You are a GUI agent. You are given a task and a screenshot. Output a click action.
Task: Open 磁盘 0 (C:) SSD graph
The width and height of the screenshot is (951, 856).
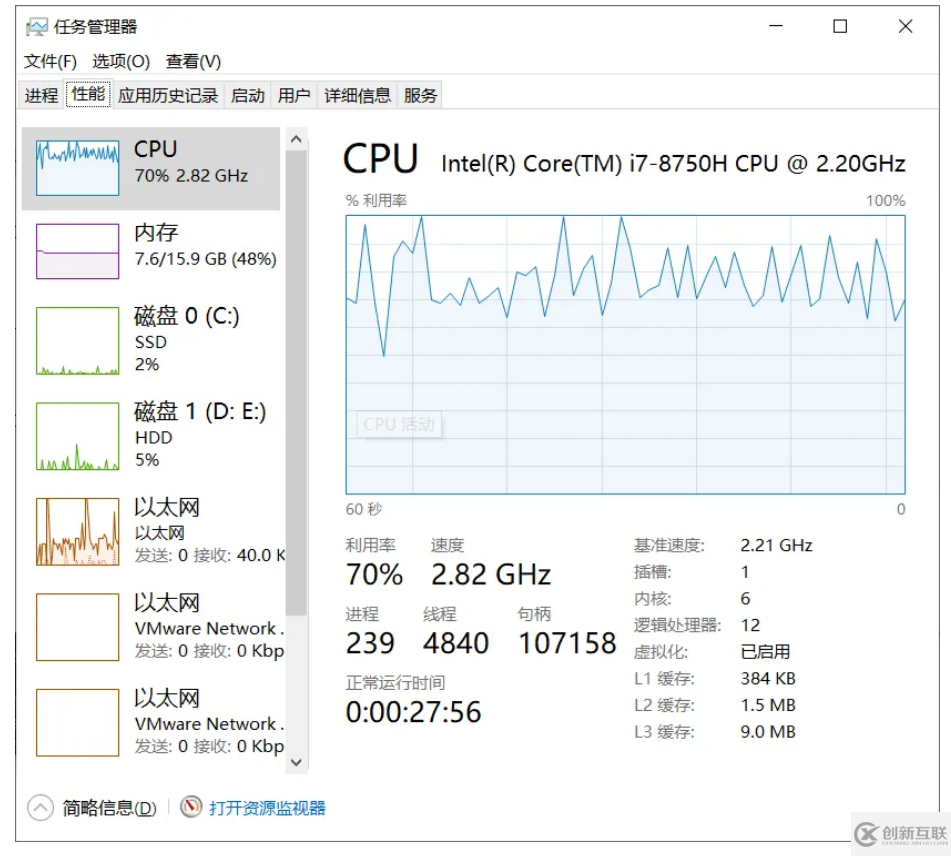77,341
